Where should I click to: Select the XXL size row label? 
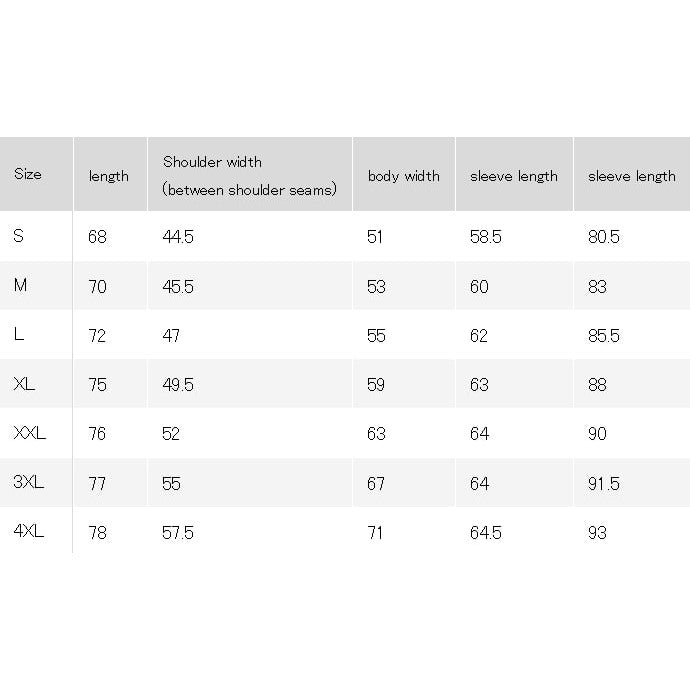tap(29, 433)
